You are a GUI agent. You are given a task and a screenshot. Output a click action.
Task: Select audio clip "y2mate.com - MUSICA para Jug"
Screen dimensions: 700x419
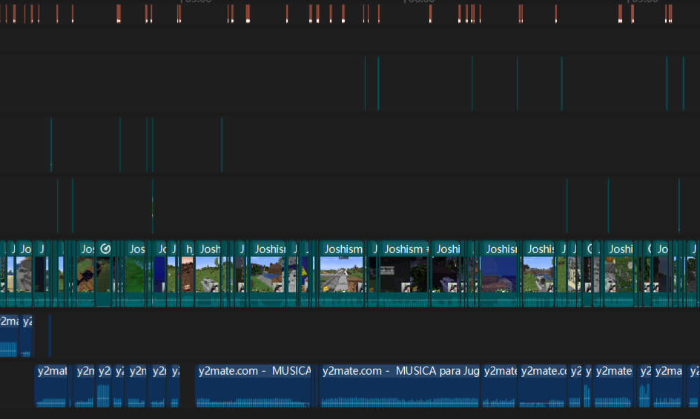(400, 386)
